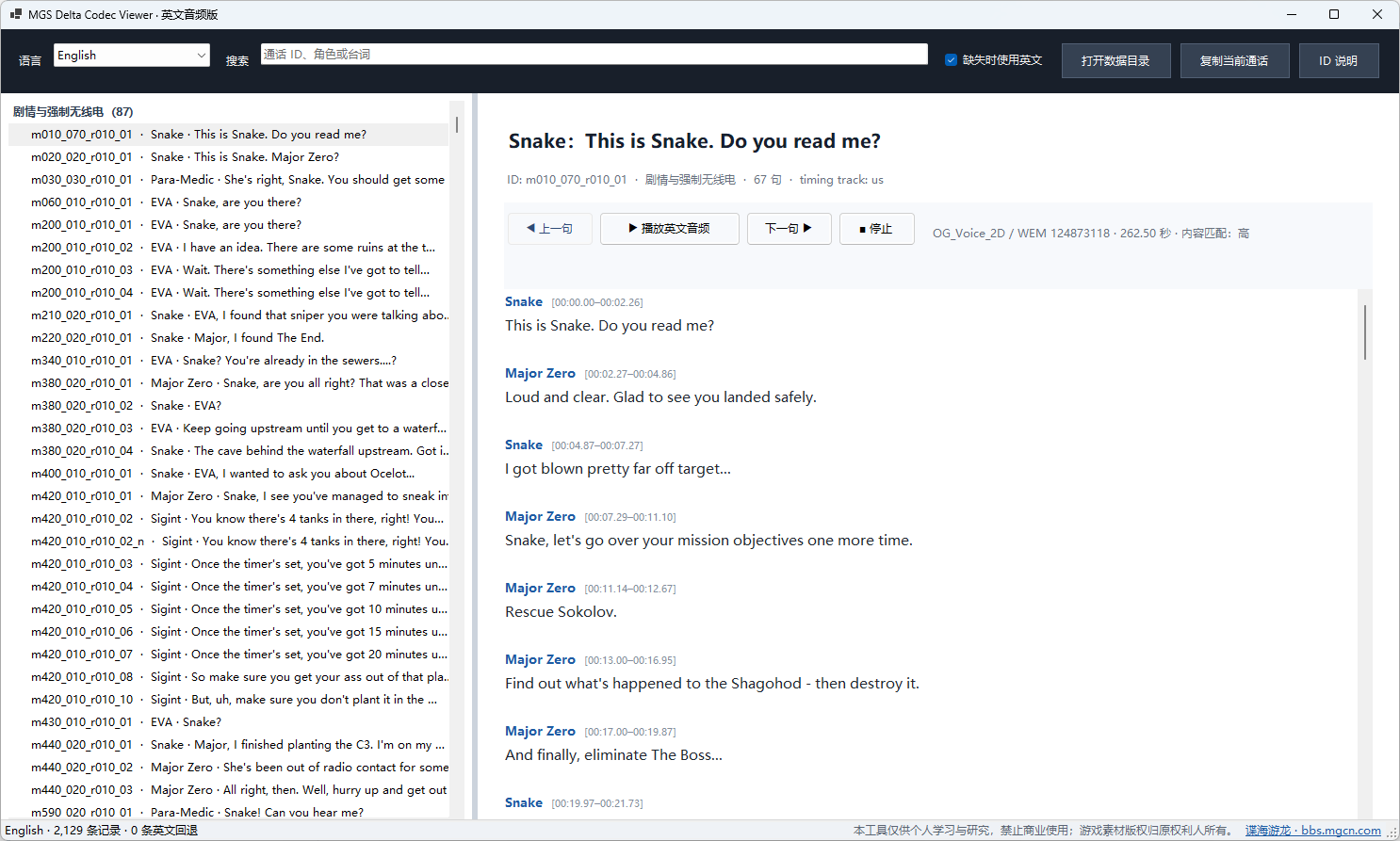Select 'Major, I found The End' call
This screenshot has width=1400, height=841.
click(x=229, y=338)
